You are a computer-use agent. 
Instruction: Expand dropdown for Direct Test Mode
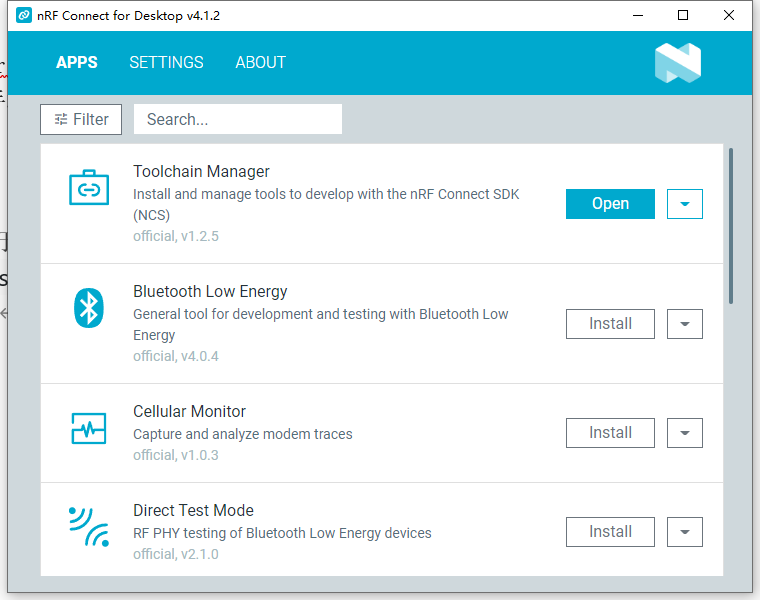click(684, 532)
